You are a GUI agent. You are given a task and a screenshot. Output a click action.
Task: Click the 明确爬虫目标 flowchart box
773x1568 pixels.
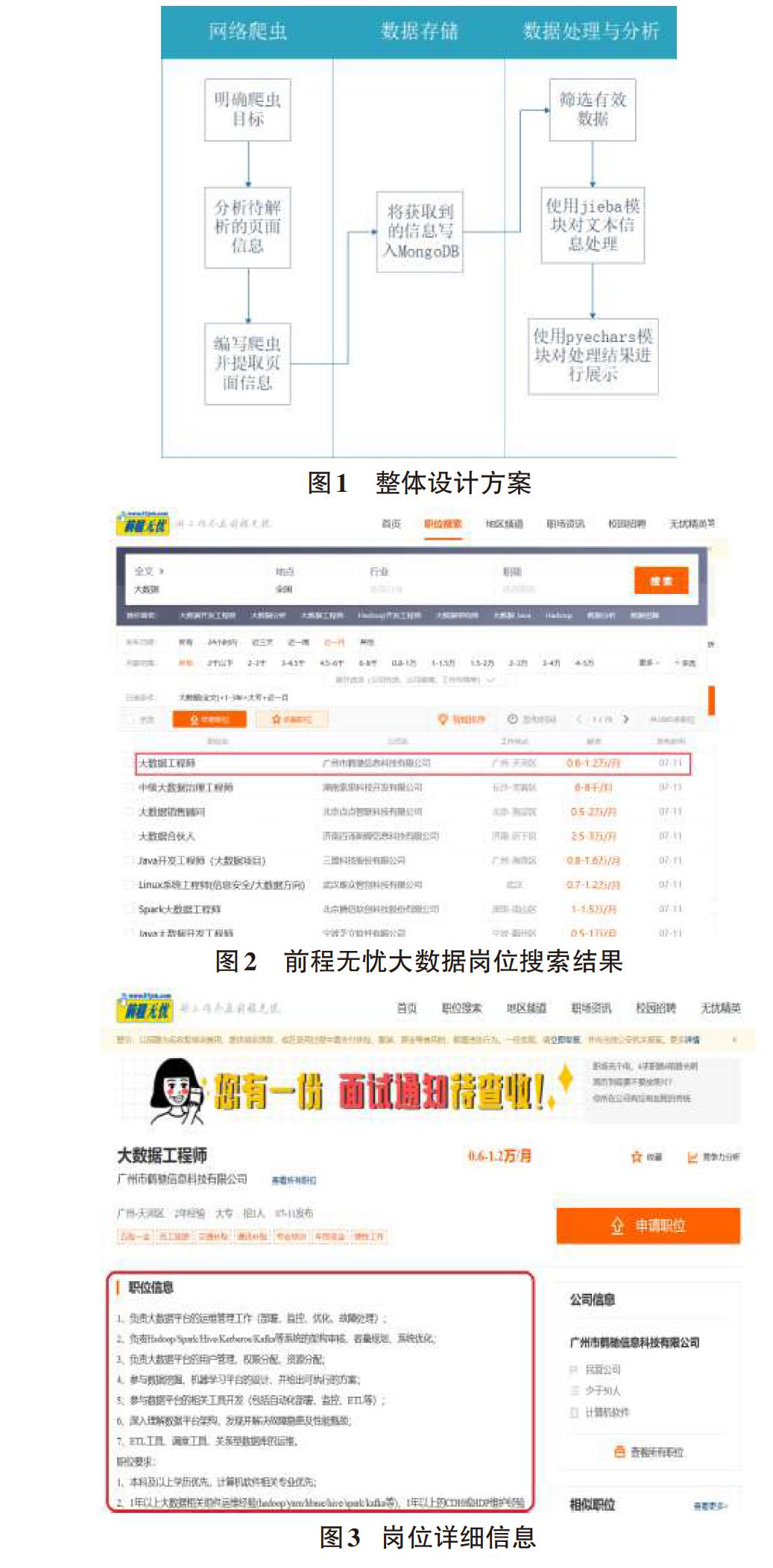tap(247, 110)
